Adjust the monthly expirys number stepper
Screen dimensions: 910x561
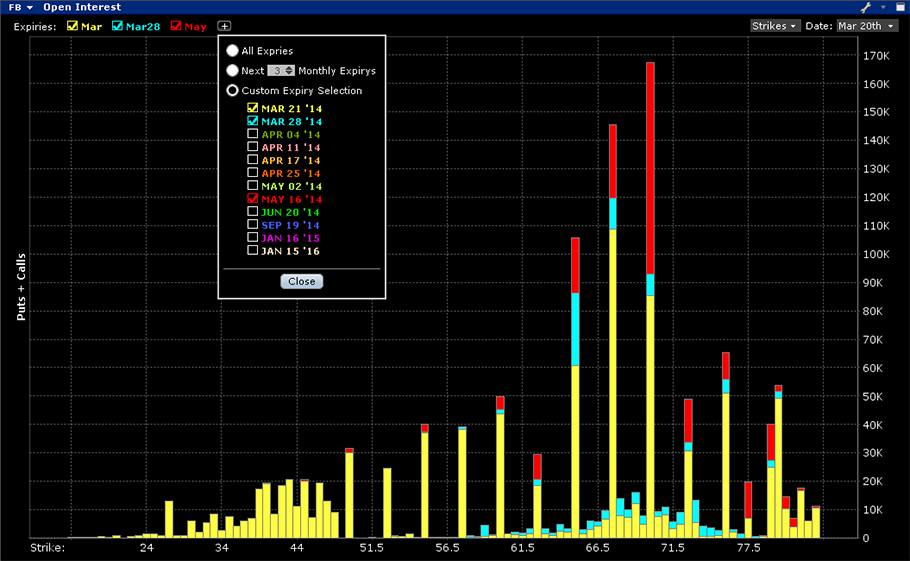click(289, 71)
